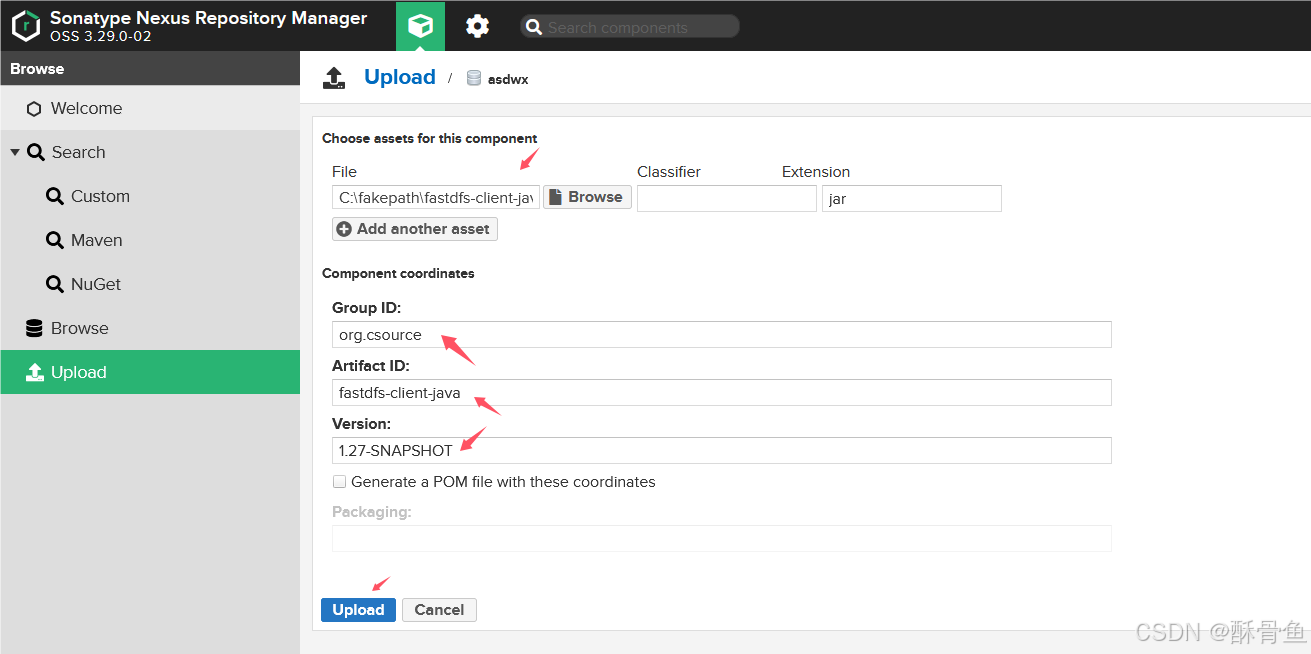Image resolution: width=1311 pixels, height=654 pixels.
Task: Click the Classifier input field
Action: 727,198
